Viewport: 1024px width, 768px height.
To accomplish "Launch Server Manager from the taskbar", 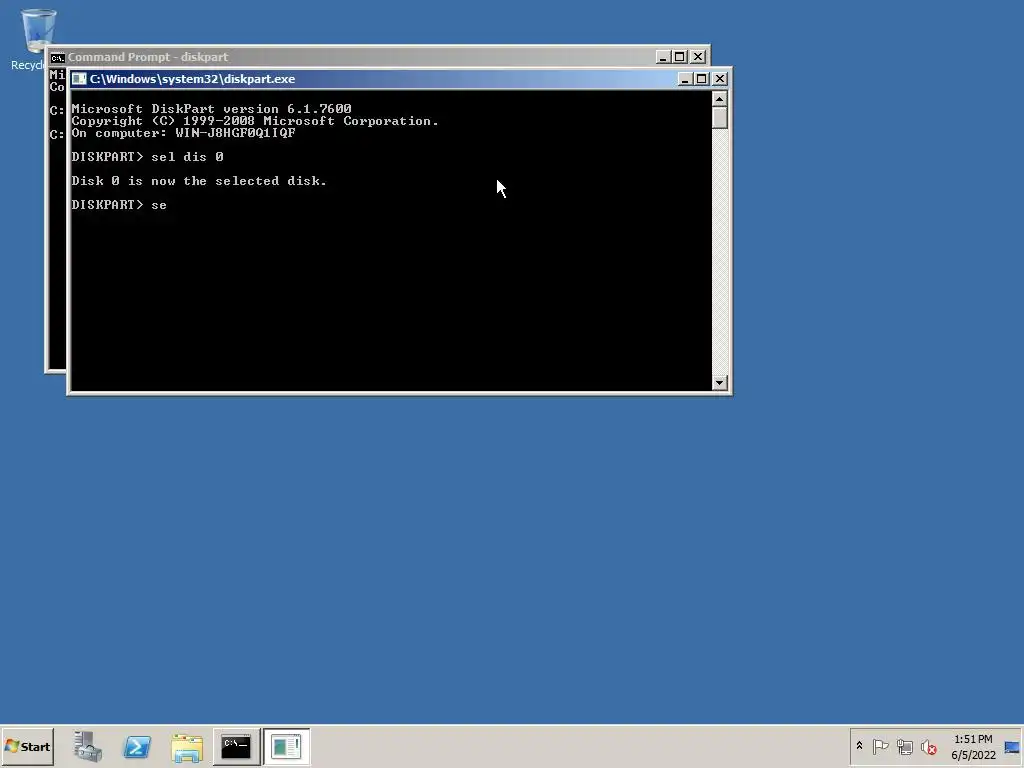I will pyautogui.click(x=88, y=746).
